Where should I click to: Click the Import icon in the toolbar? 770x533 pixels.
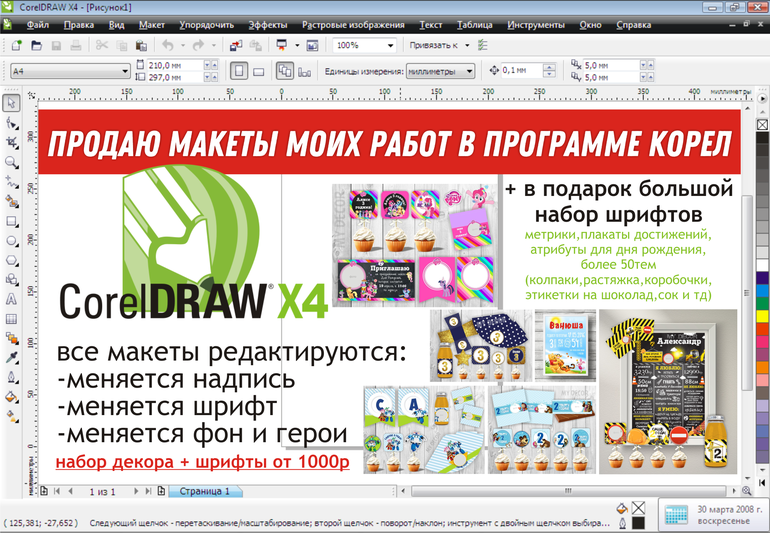click(x=233, y=45)
